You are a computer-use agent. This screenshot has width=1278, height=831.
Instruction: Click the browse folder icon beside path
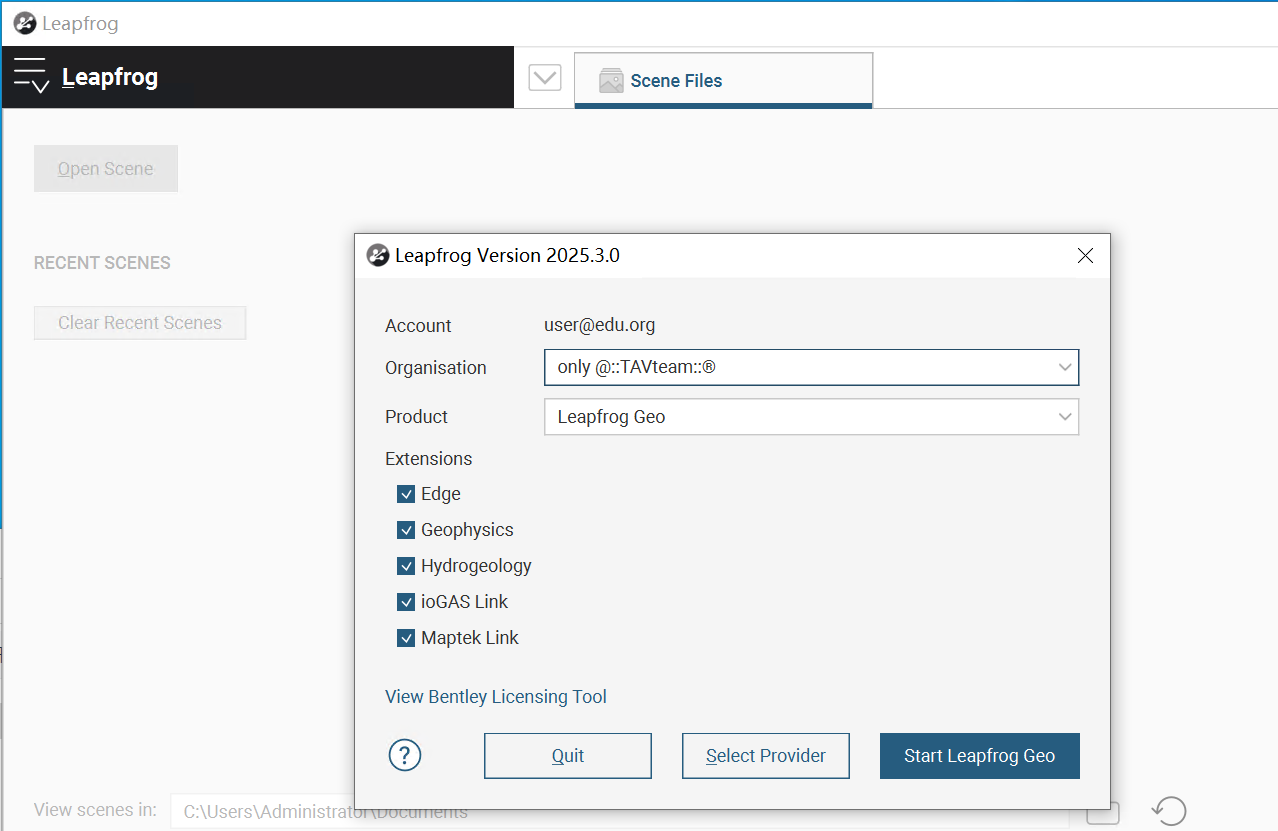(1102, 811)
